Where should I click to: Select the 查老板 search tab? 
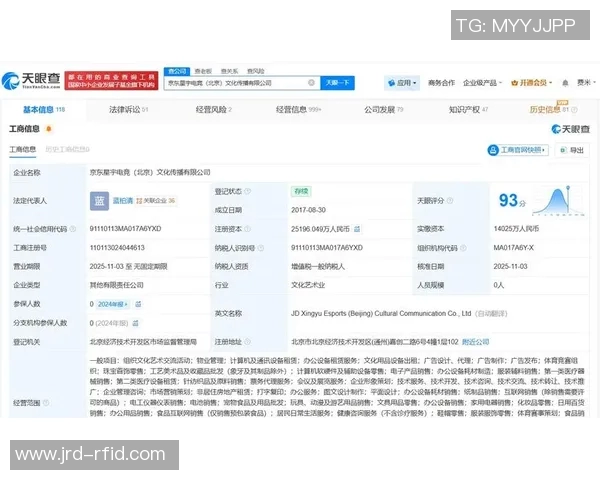pyautogui.click(x=203, y=71)
